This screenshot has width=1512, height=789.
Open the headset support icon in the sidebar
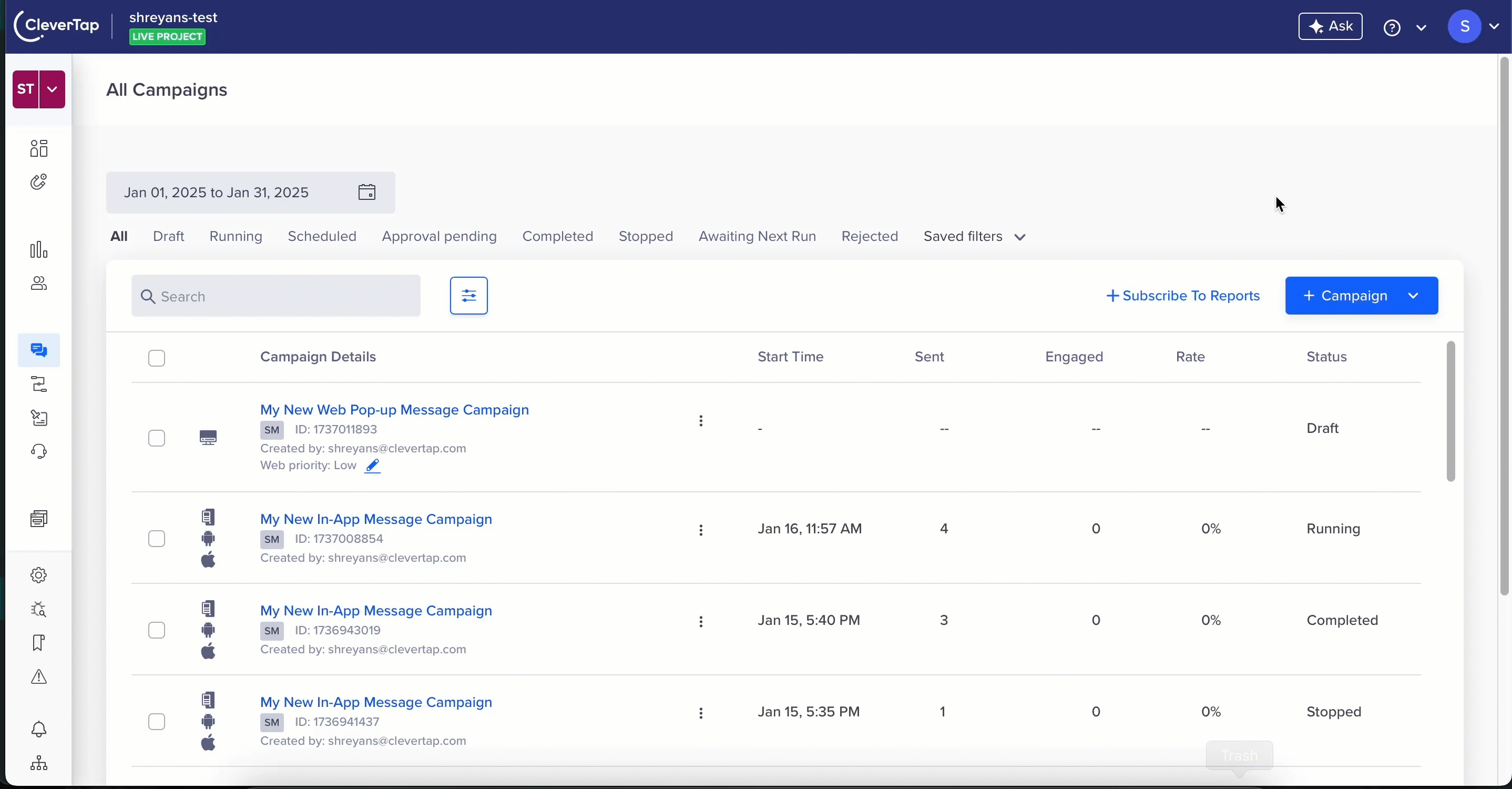coord(39,451)
